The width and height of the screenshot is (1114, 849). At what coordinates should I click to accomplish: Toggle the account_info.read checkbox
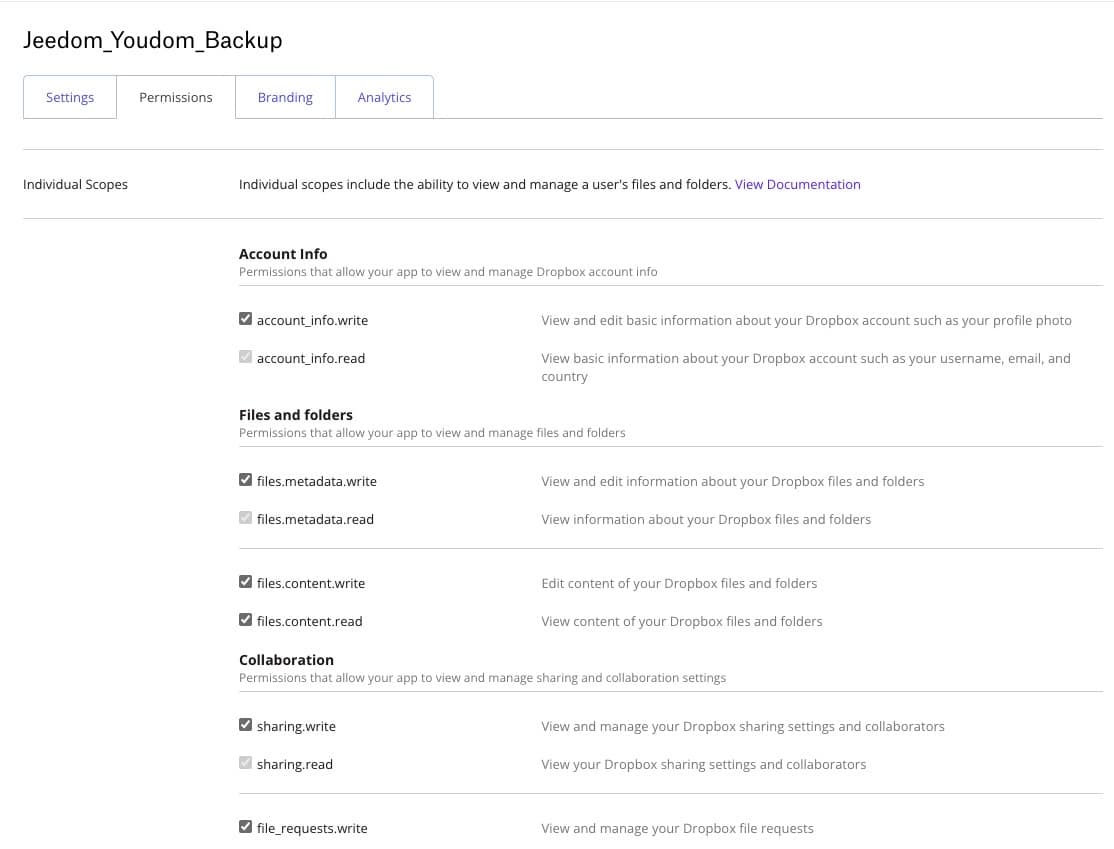tap(246, 357)
